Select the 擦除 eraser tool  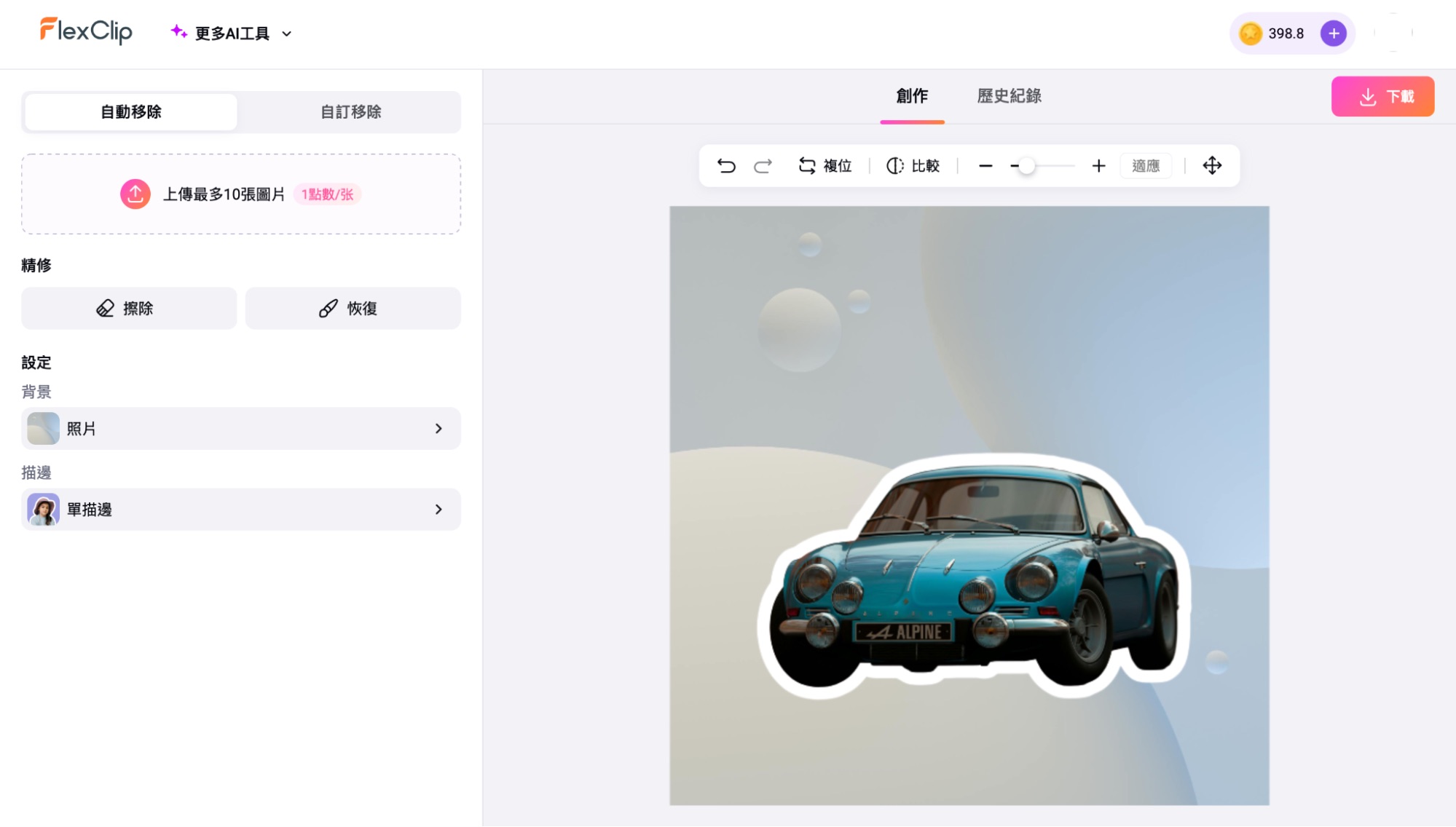[129, 309]
